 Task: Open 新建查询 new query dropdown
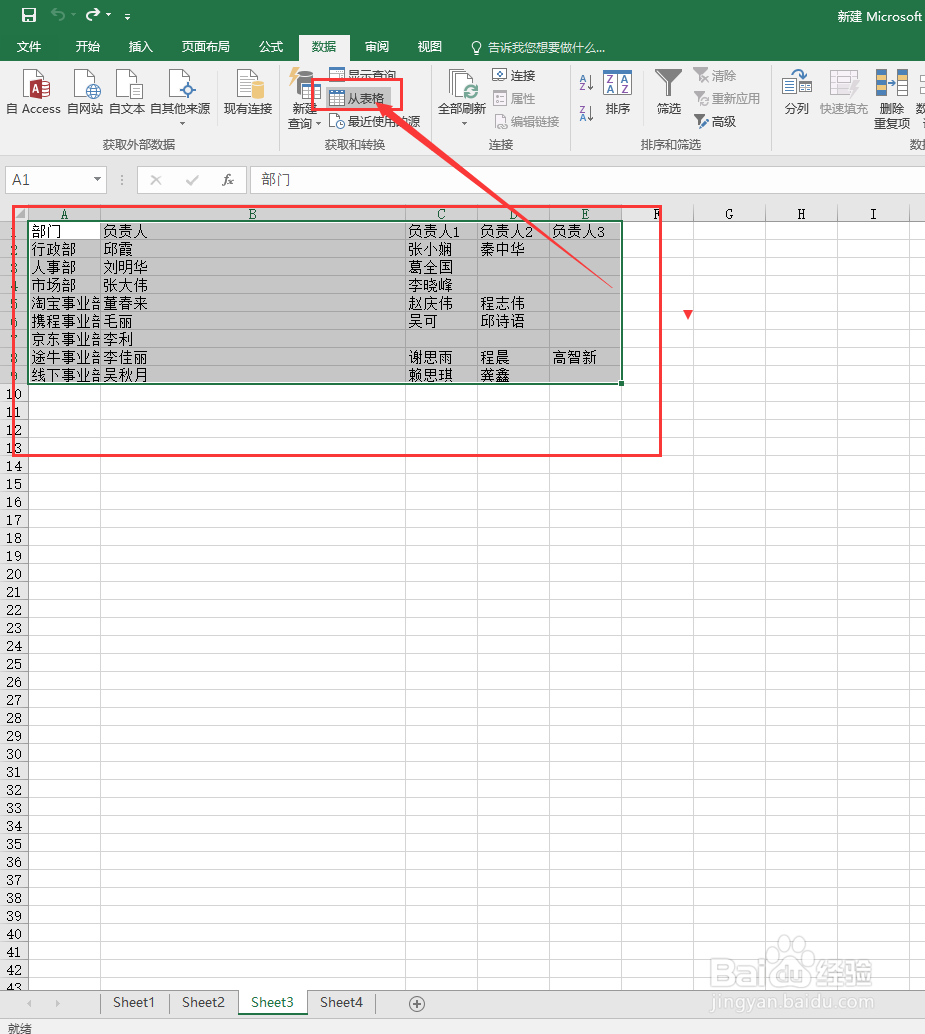point(304,99)
